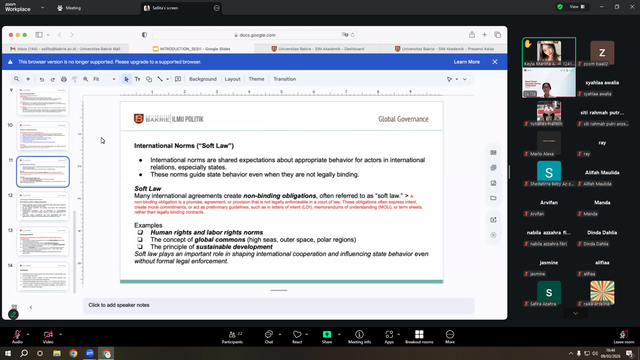Screen dimensions: 640x360
Task: Open Breakout rooms in Zoom
Action: pyautogui.click(x=419, y=337)
